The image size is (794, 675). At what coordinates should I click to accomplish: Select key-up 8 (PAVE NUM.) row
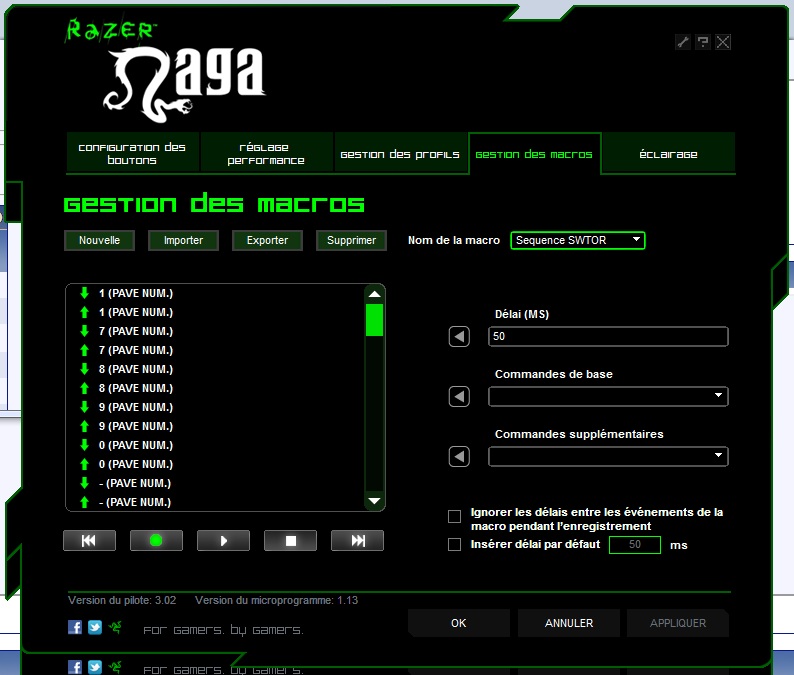tap(215, 388)
